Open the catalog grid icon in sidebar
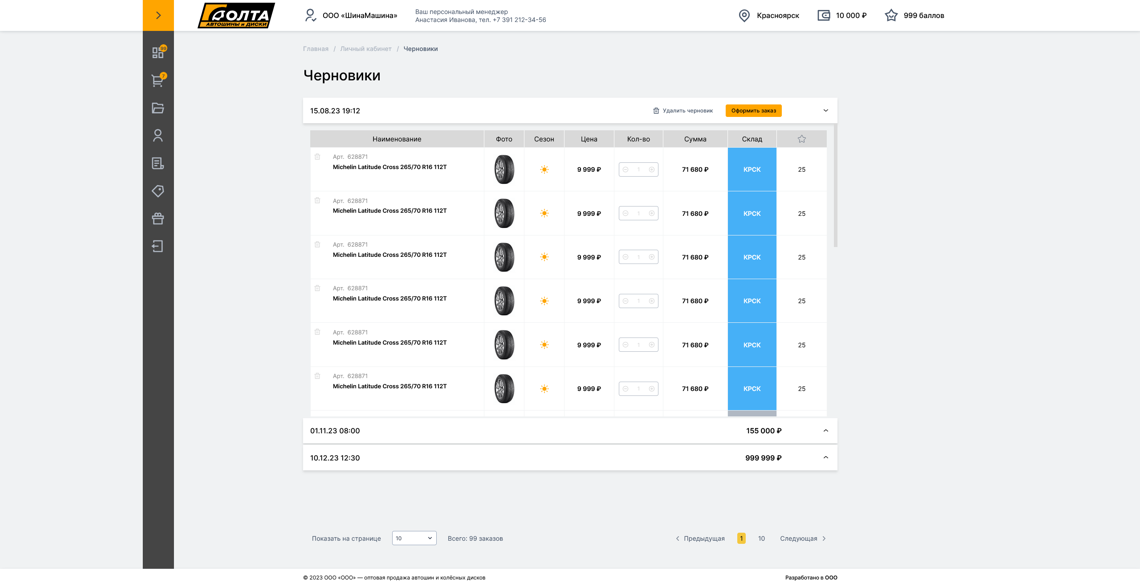 coord(158,52)
